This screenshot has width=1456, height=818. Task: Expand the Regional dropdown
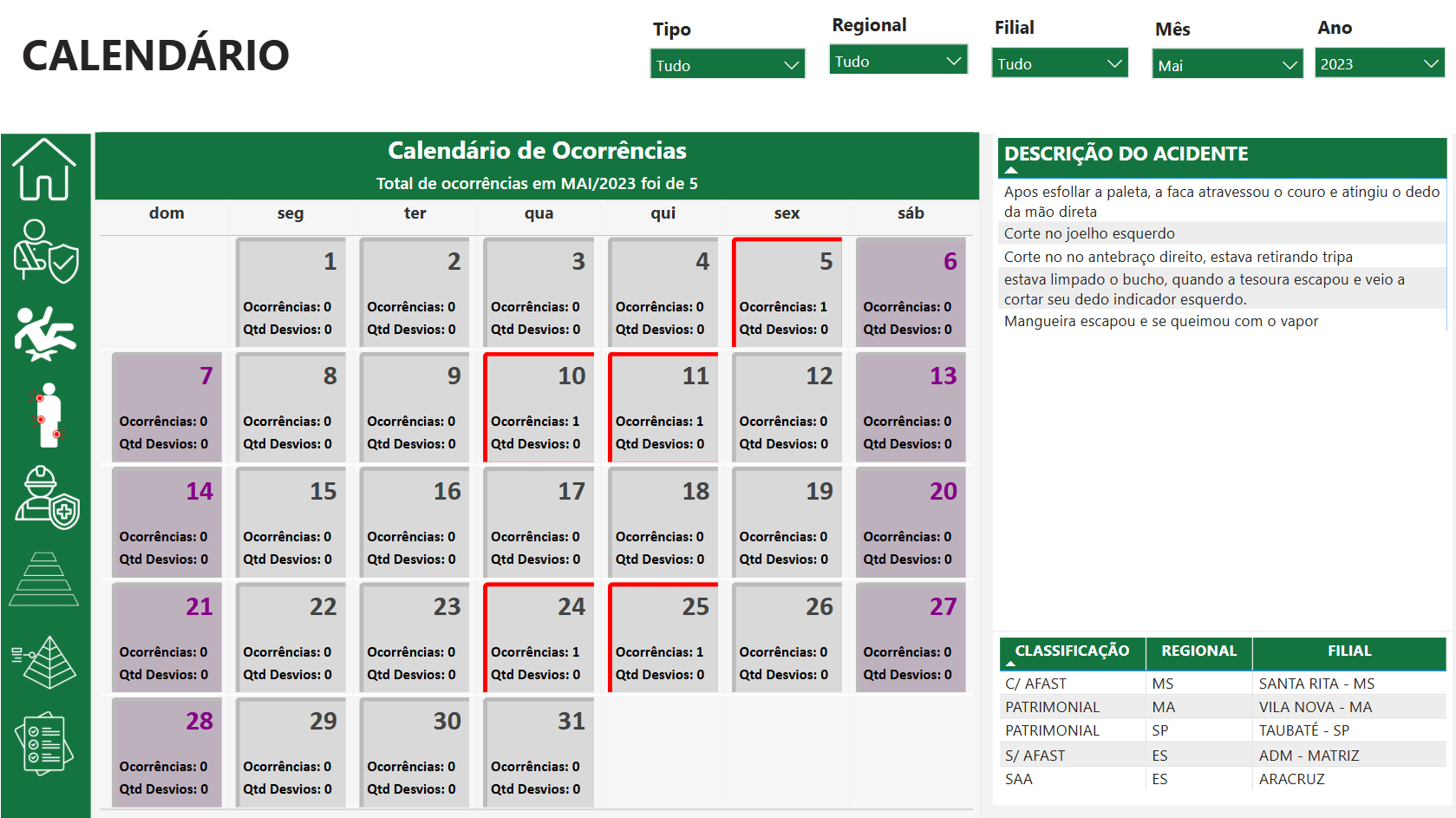898,61
